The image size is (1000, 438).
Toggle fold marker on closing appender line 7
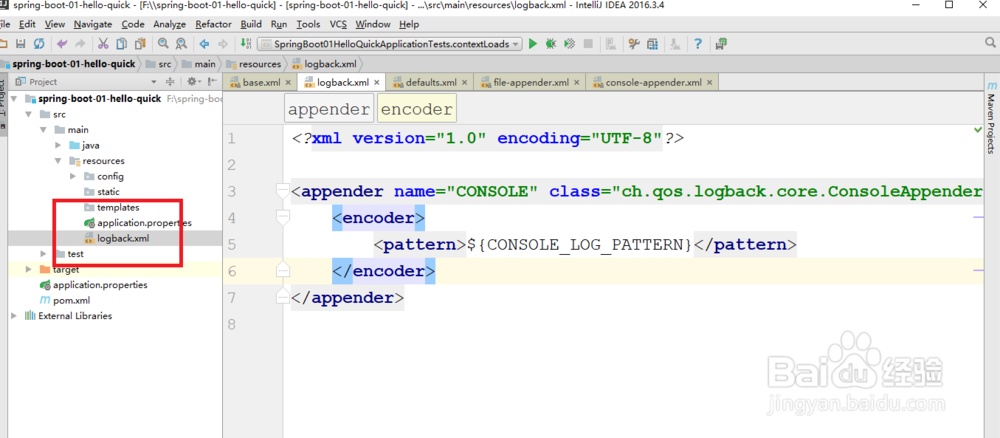pyautogui.click(x=282, y=297)
